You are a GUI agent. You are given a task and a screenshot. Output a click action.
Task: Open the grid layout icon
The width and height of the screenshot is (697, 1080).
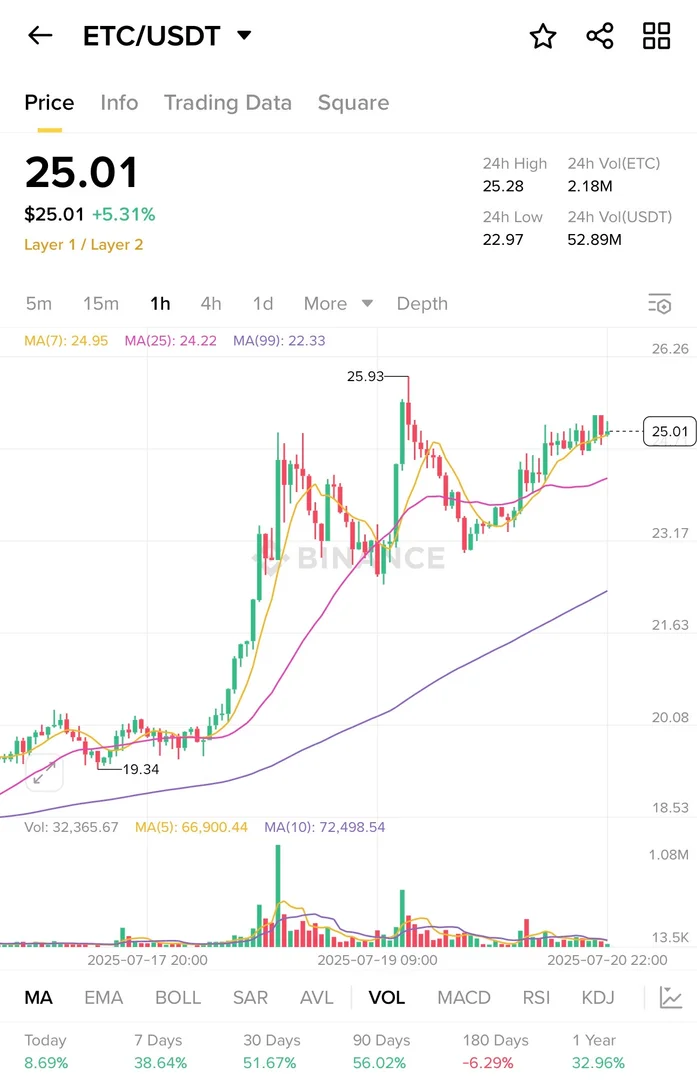(657, 37)
